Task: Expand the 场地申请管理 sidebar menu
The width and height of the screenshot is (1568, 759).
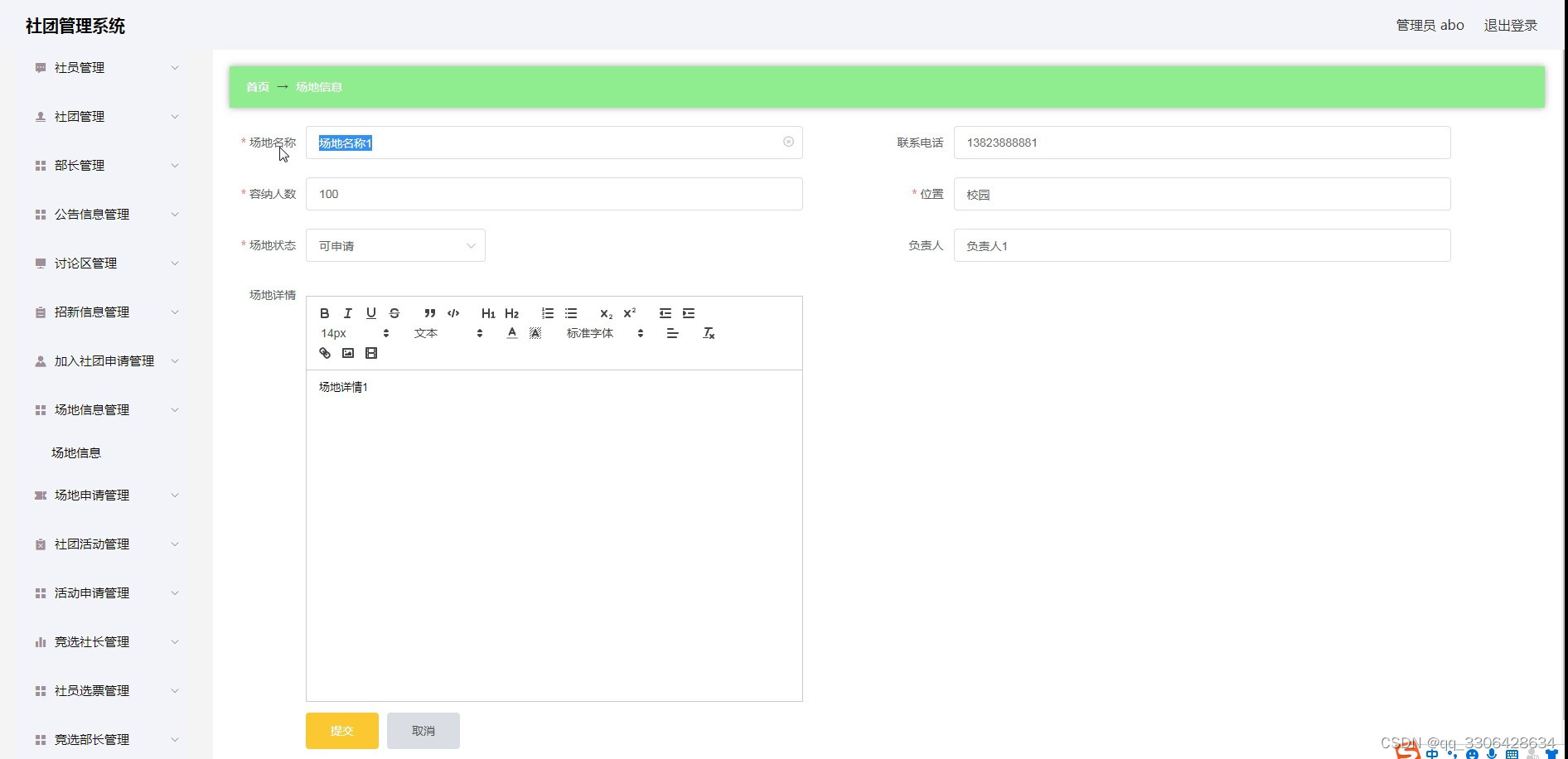Action: click(x=105, y=496)
